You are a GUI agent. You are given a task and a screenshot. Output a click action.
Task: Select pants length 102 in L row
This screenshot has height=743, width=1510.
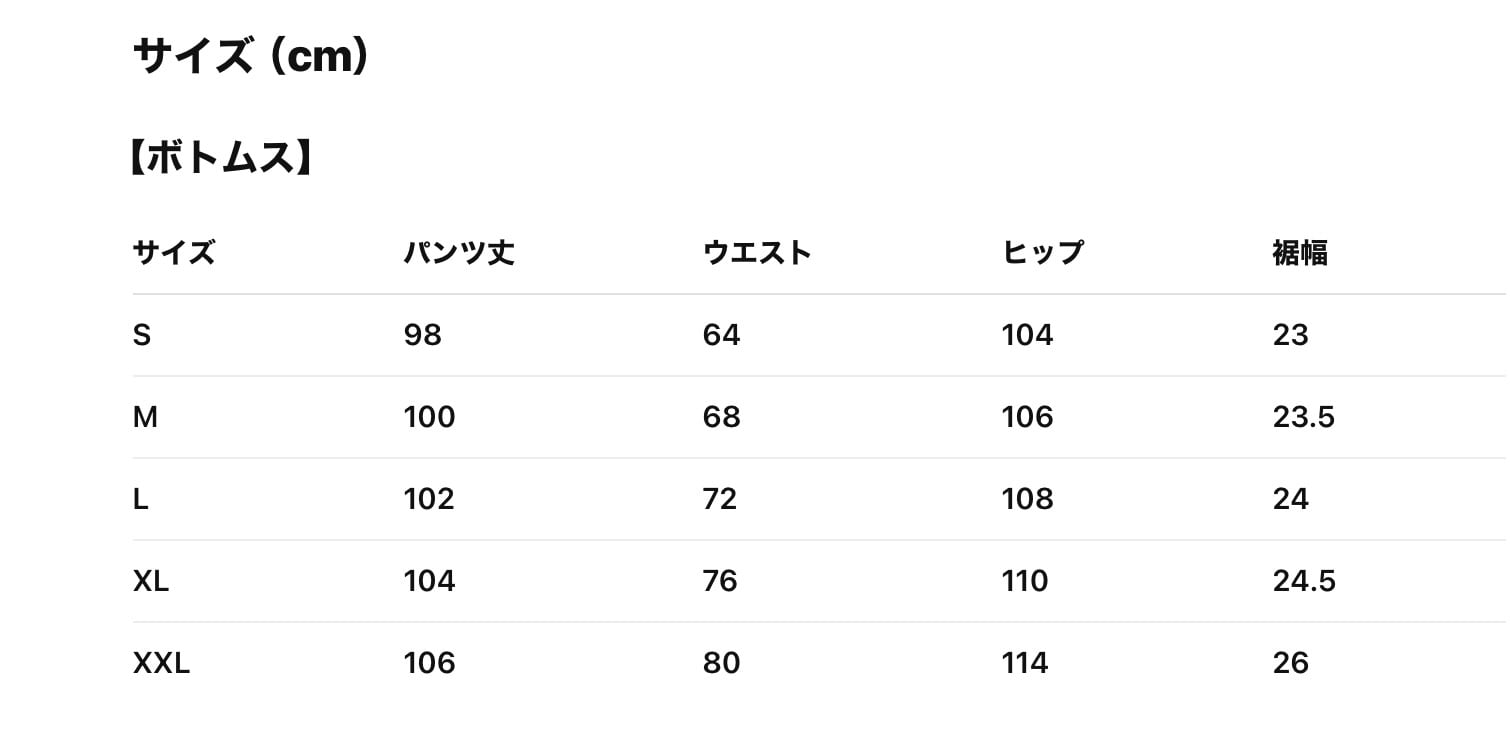429,499
